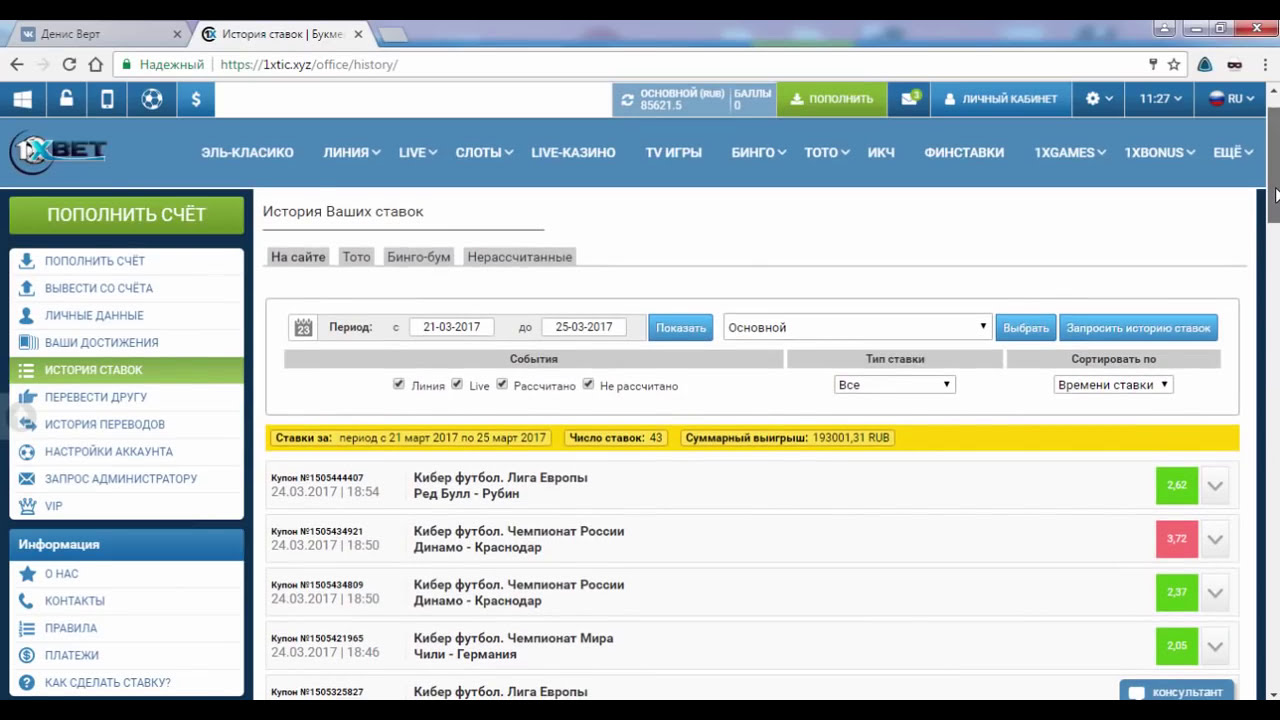Viewport: 1280px width, 720px height.
Task: Click the envelope icon next to Запрос администратору
Action: (x=27, y=479)
